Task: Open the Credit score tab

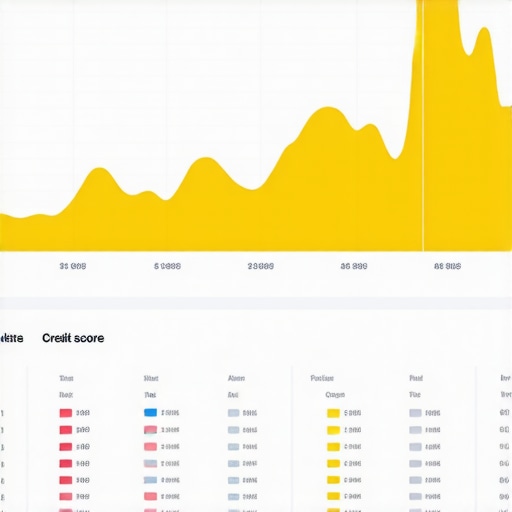Action: [x=73, y=338]
